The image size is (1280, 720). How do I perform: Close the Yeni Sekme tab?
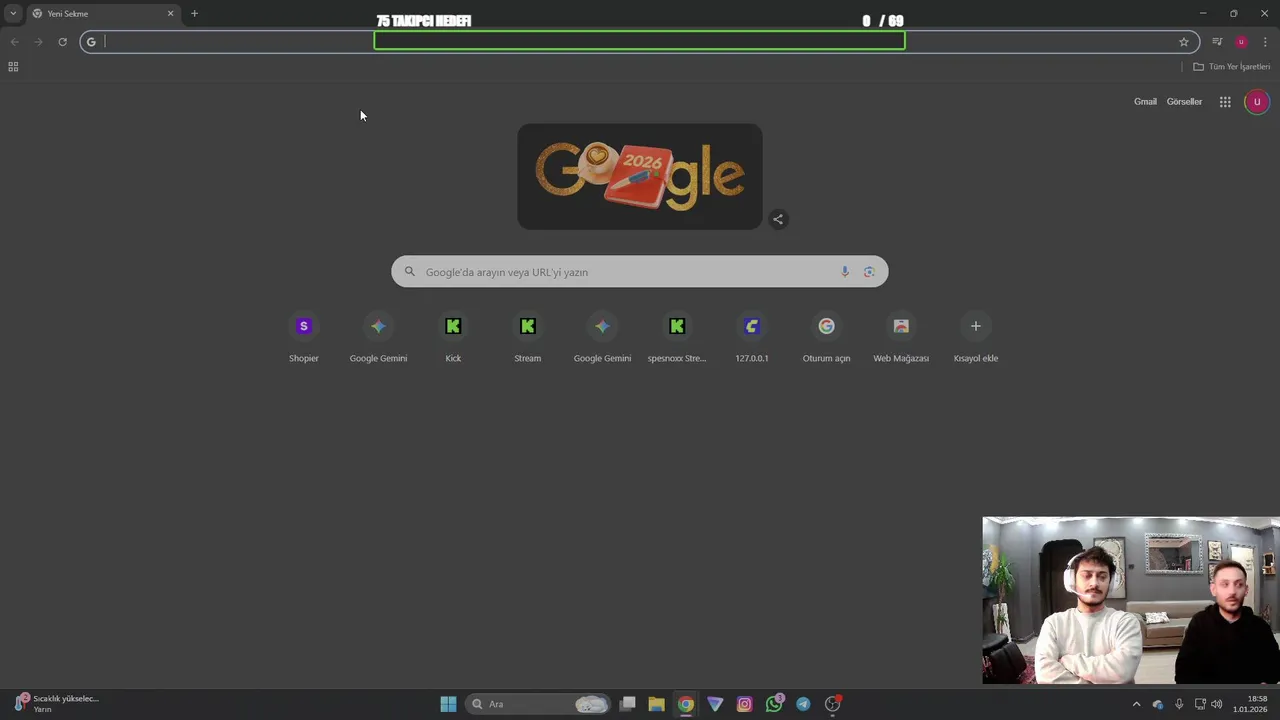[170, 14]
